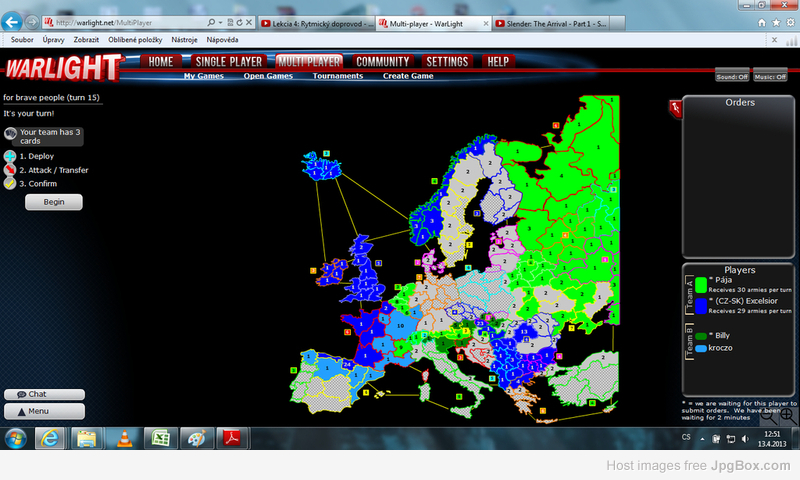This screenshot has height=480, width=800.
Task: Click the red icon on Orders panel corner
Action: 676,108
